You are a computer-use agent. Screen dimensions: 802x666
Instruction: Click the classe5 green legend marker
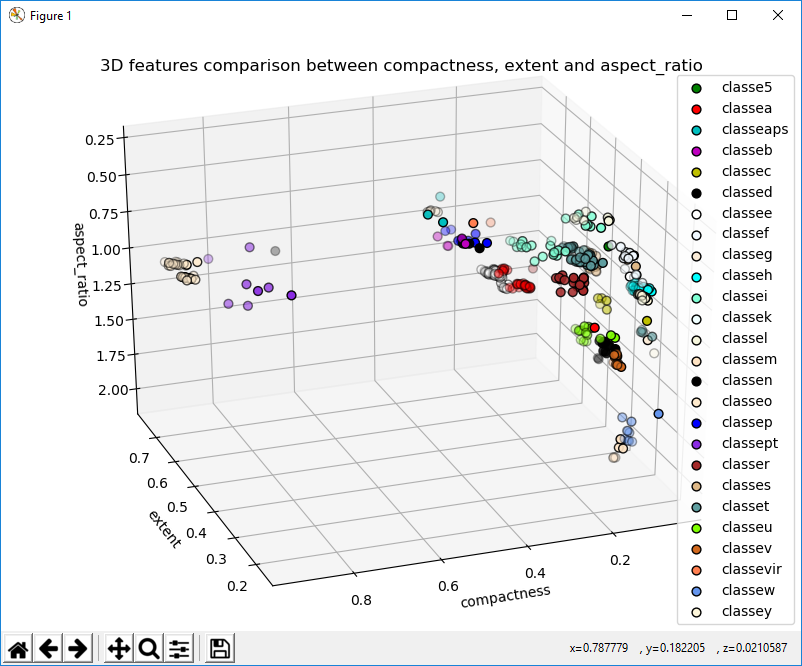pyautogui.click(x=697, y=87)
